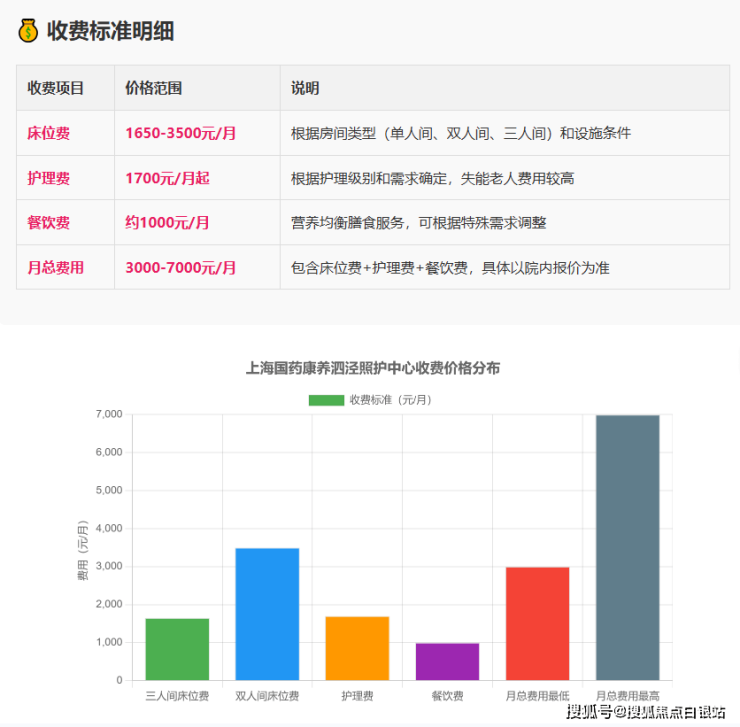The height and width of the screenshot is (727, 740).
Task: Click the 收费项目 column header
Action: point(56,88)
